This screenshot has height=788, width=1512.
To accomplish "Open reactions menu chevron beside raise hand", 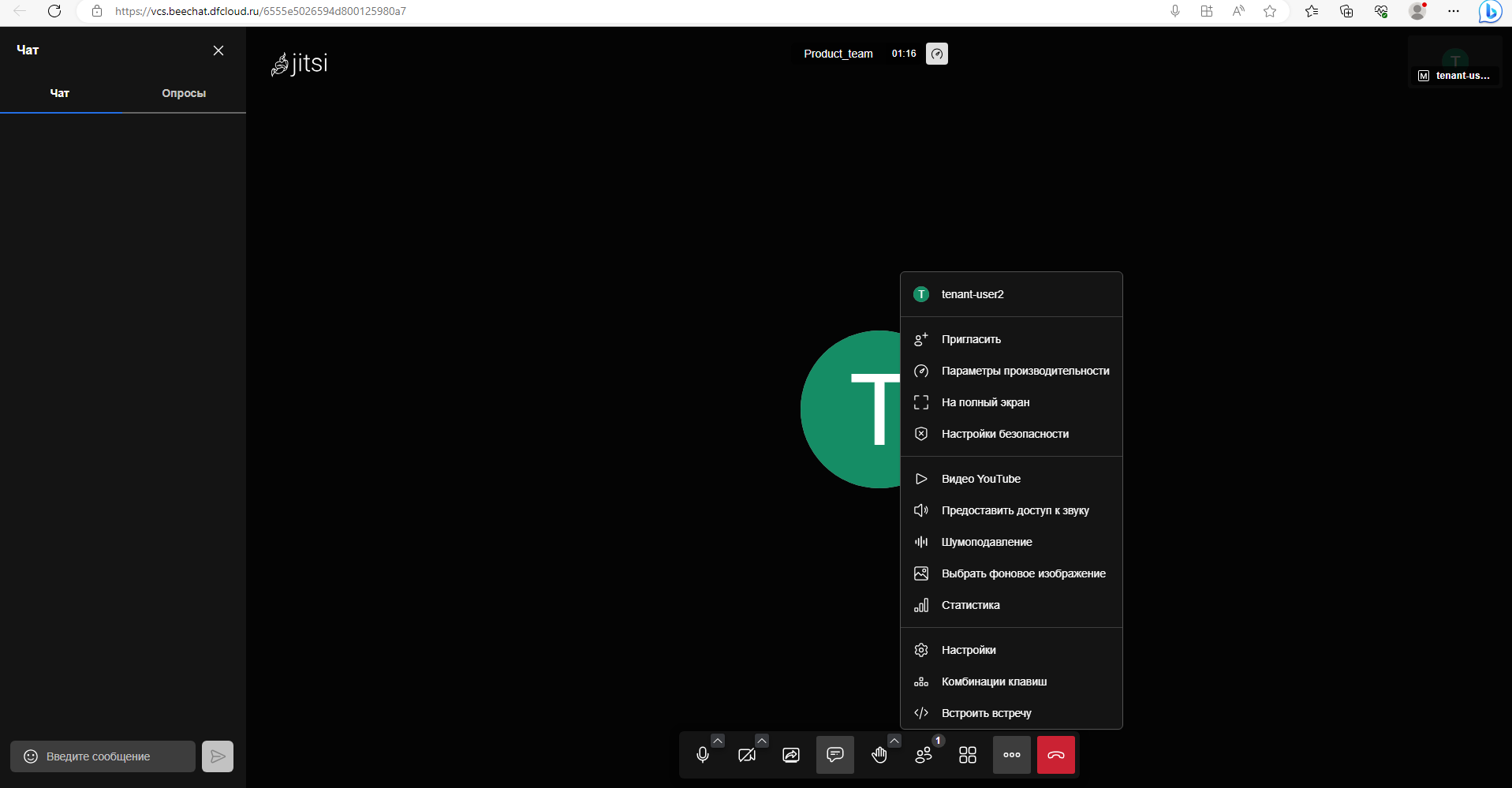I will click(894, 741).
